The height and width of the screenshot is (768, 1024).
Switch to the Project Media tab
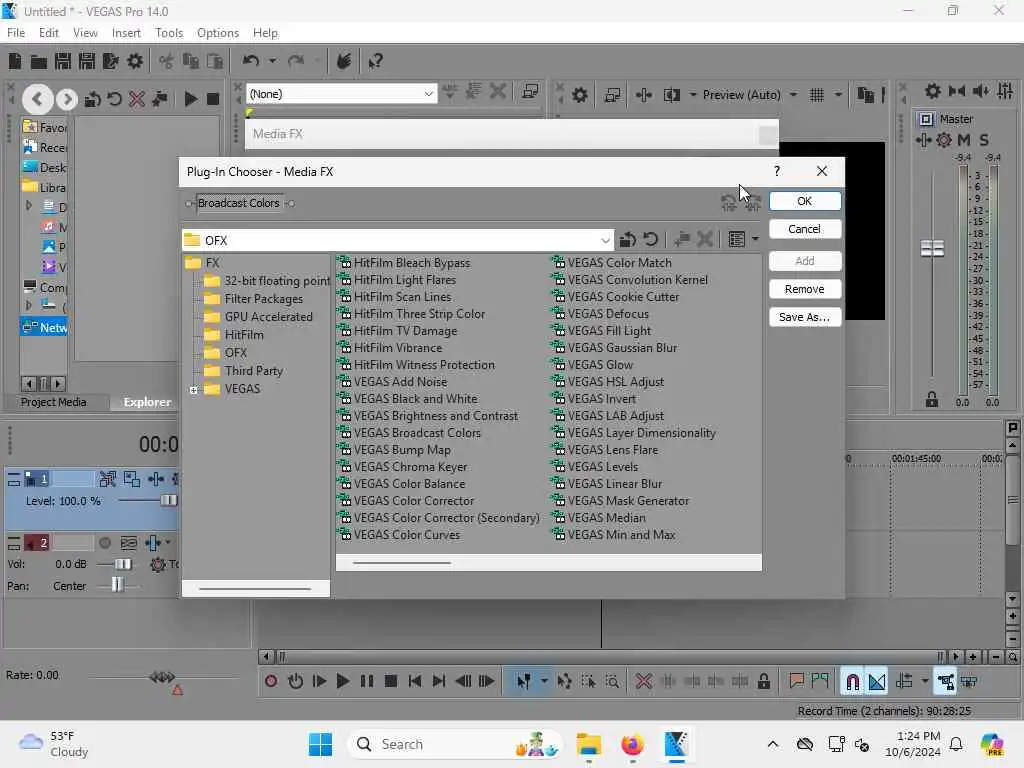[54, 402]
